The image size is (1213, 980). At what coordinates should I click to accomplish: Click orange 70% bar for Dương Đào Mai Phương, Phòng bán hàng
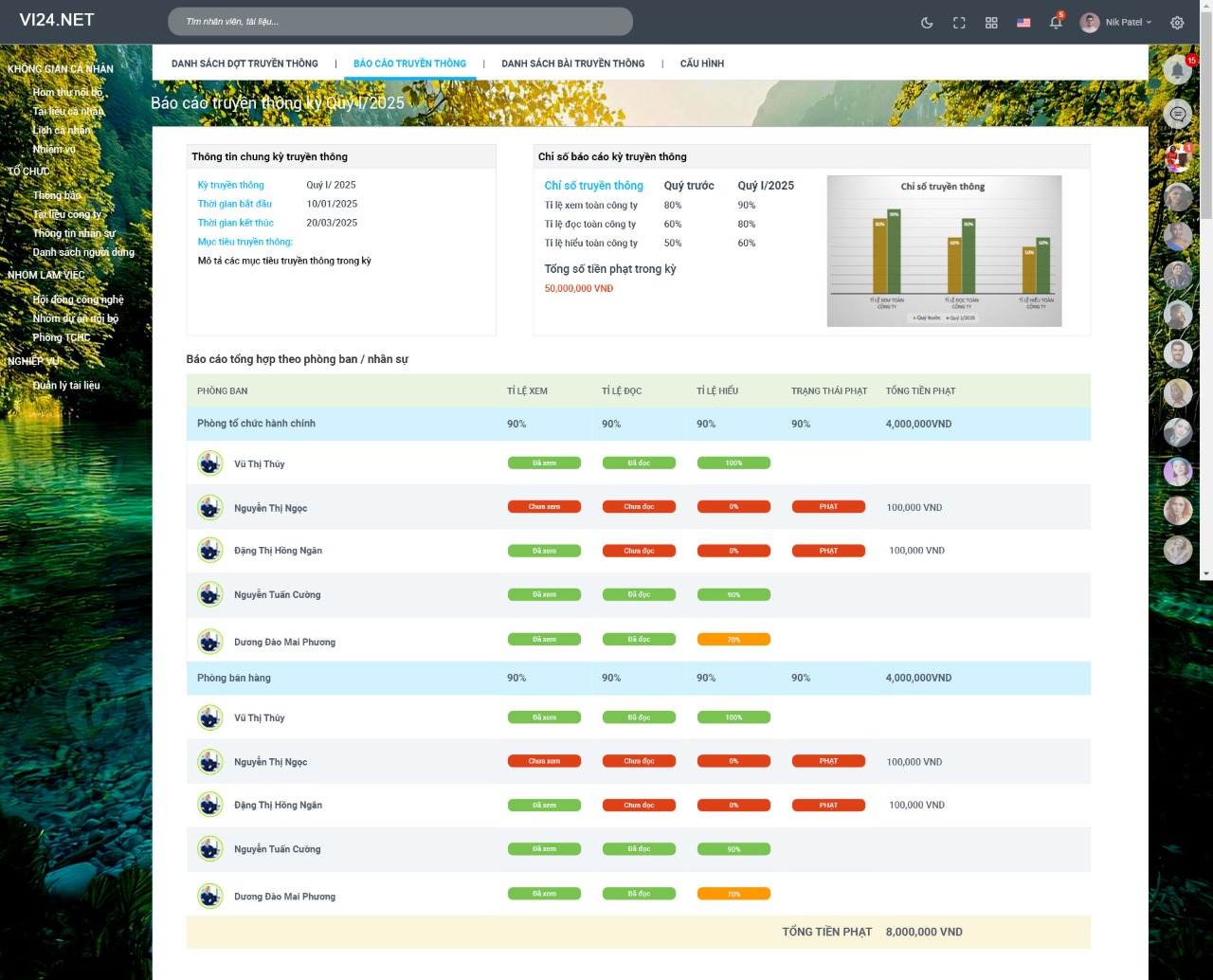tap(733, 894)
